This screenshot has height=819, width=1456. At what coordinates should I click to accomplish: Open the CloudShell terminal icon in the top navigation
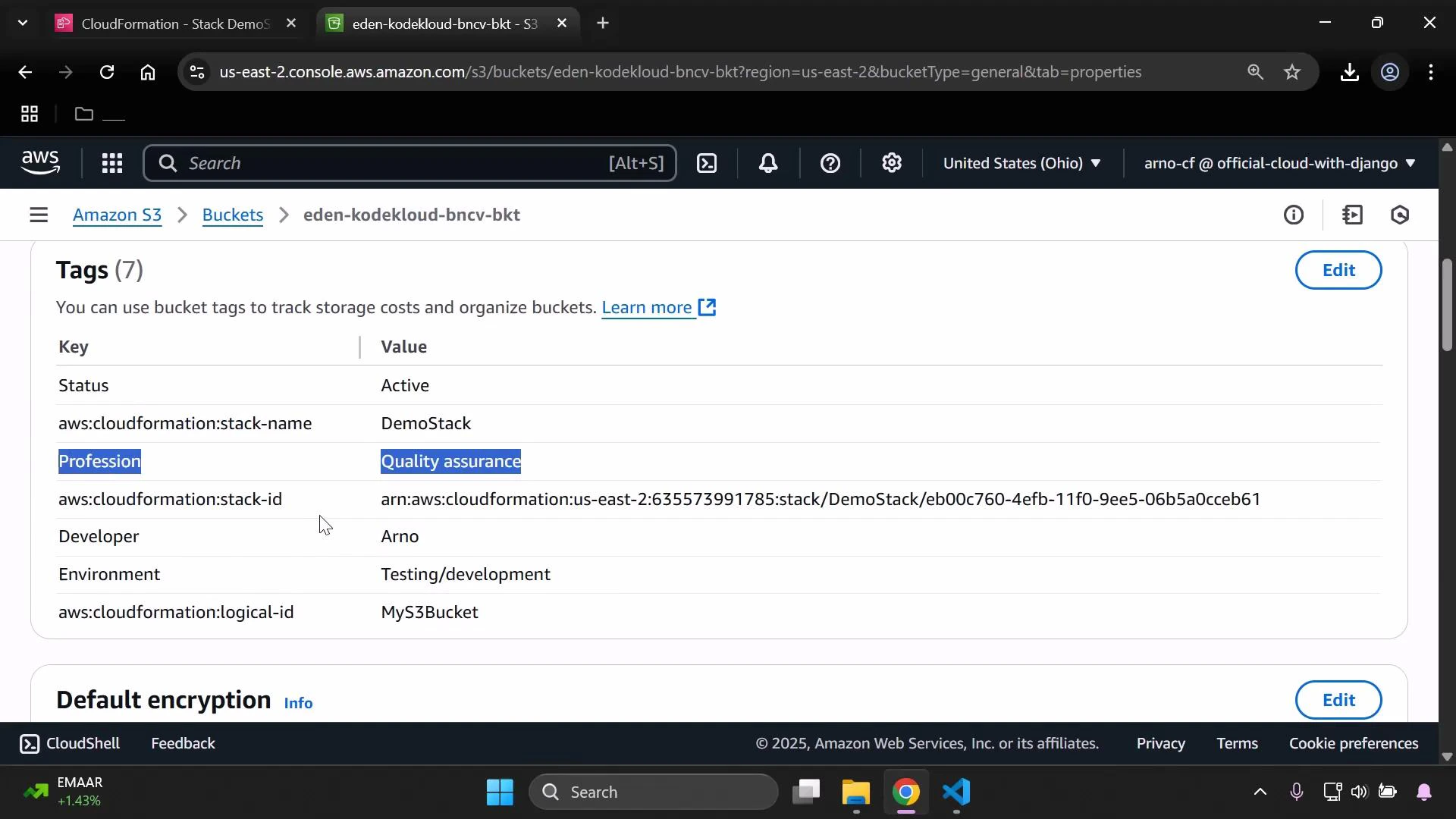tap(707, 163)
